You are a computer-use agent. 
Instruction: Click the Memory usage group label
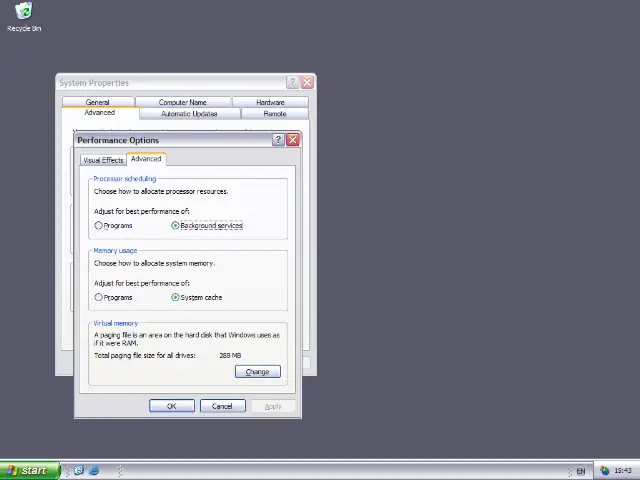click(x=115, y=251)
